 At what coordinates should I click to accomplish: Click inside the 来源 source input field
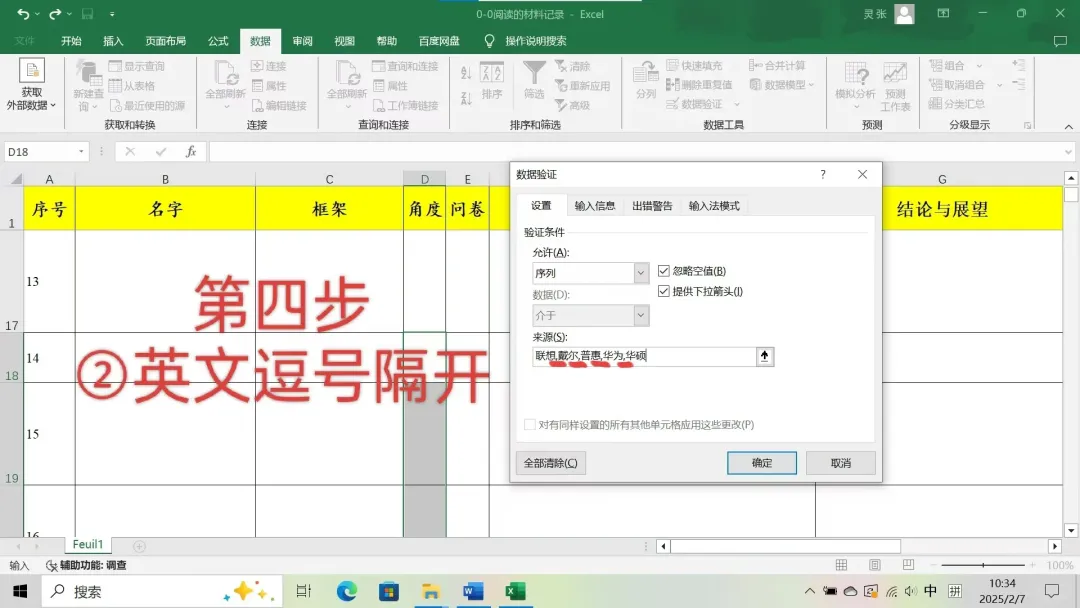(644, 356)
